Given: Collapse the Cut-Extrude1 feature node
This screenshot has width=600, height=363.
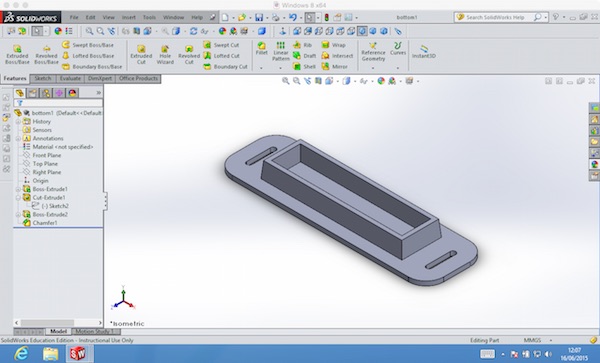Looking at the screenshot, I should tap(18, 197).
